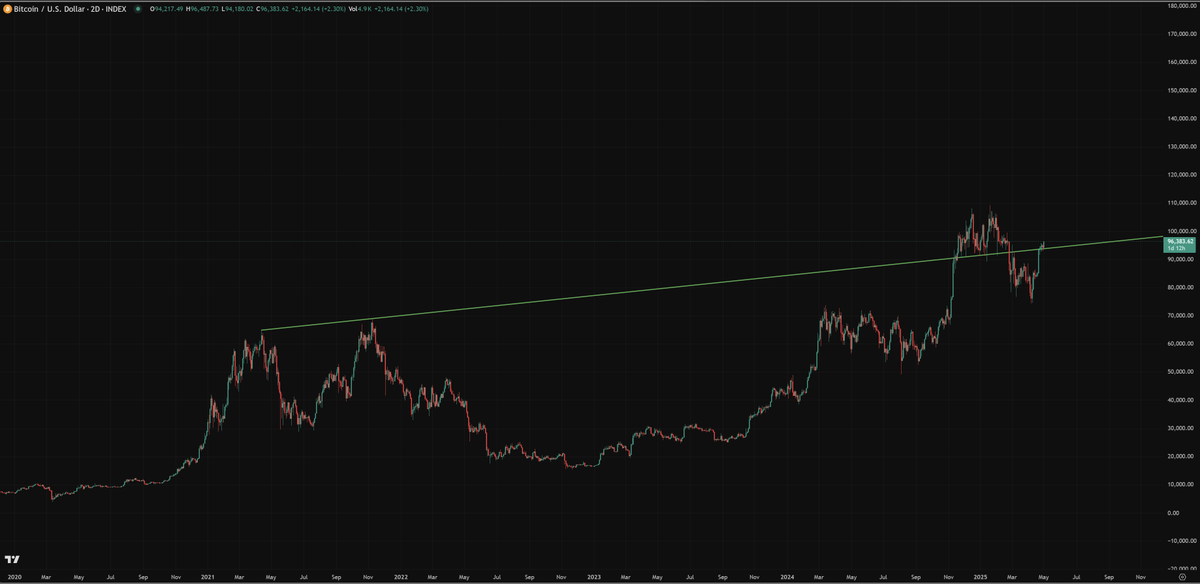This screenshot has height=584, width=1200.
Task: Click the open value 94,217.49 in the legend
Action: point(167,10)
